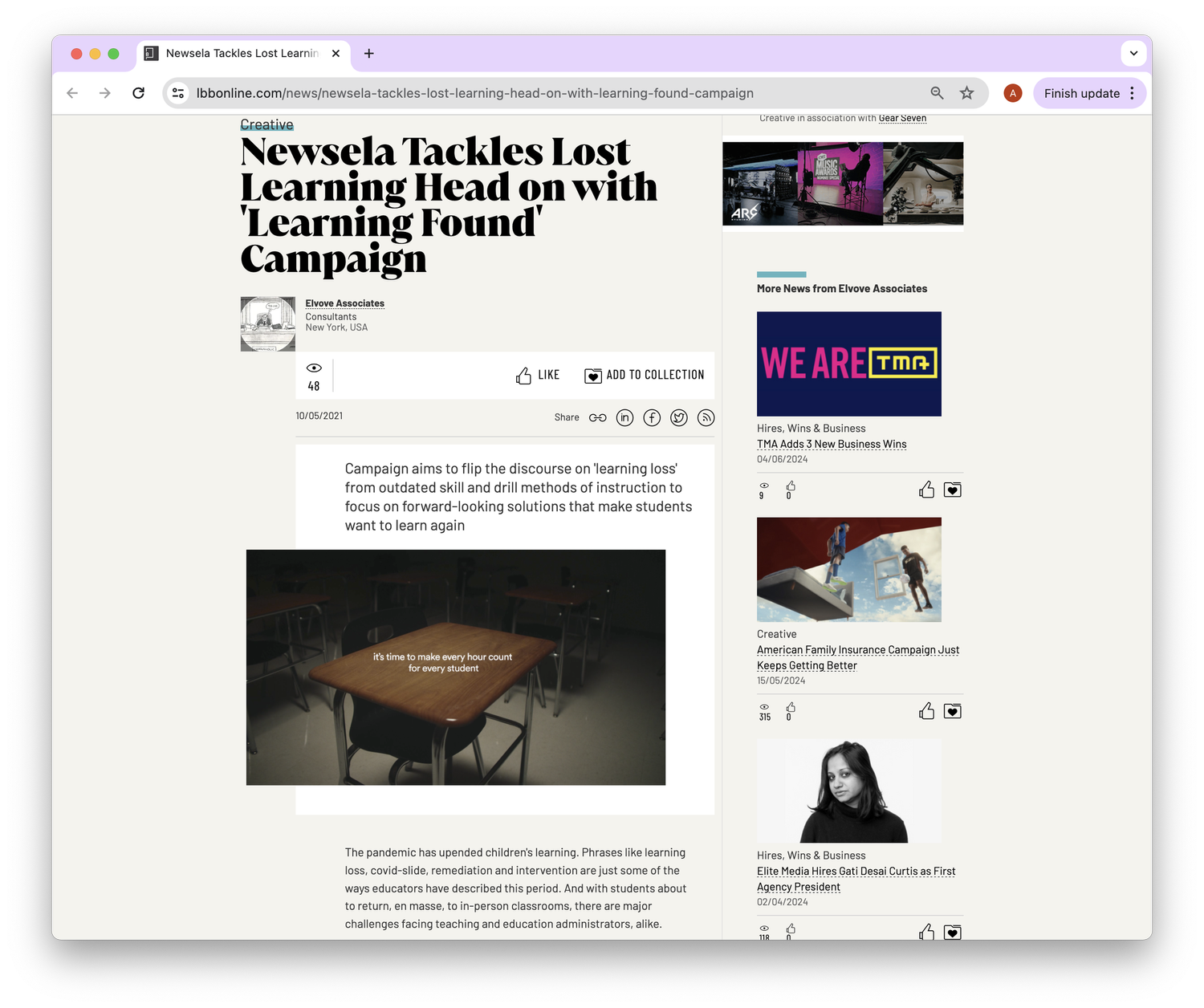This screenshot has height=1008, width=1204.
Task: Open Elite Media Hires Gati Desai article
Action: 856,879
